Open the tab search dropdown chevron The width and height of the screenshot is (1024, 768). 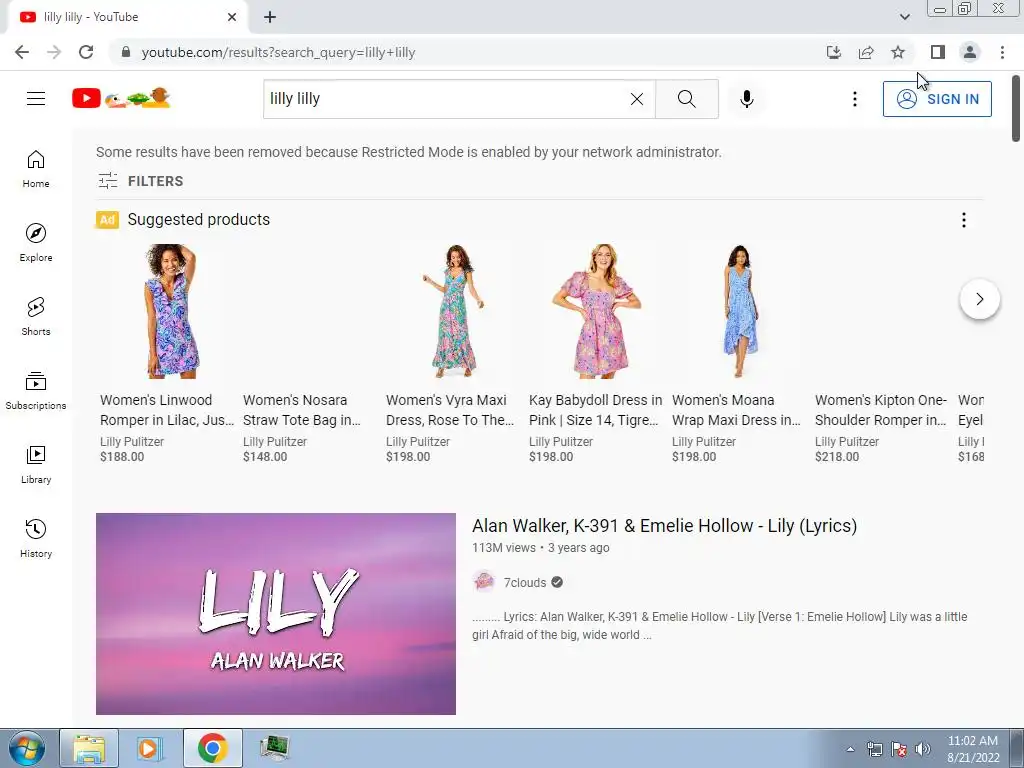point(904,17)
